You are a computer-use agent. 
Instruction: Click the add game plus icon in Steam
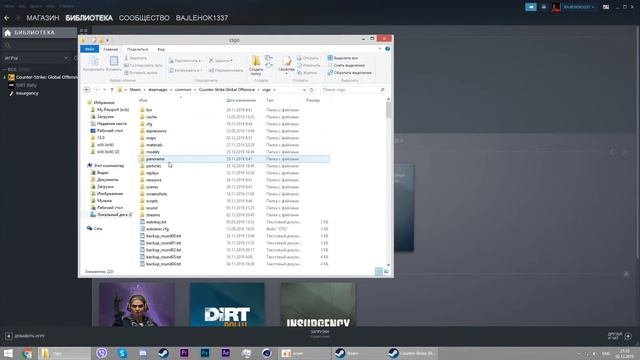(x=9, y=336)
